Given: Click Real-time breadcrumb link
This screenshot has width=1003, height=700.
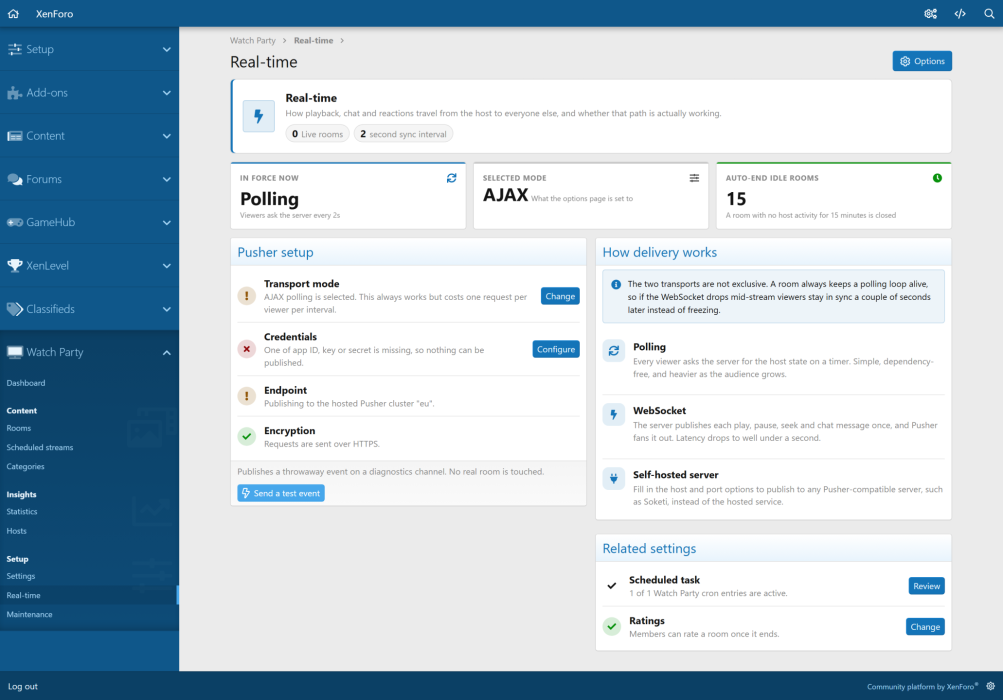Looking at the screenshot, I should 313,40.
